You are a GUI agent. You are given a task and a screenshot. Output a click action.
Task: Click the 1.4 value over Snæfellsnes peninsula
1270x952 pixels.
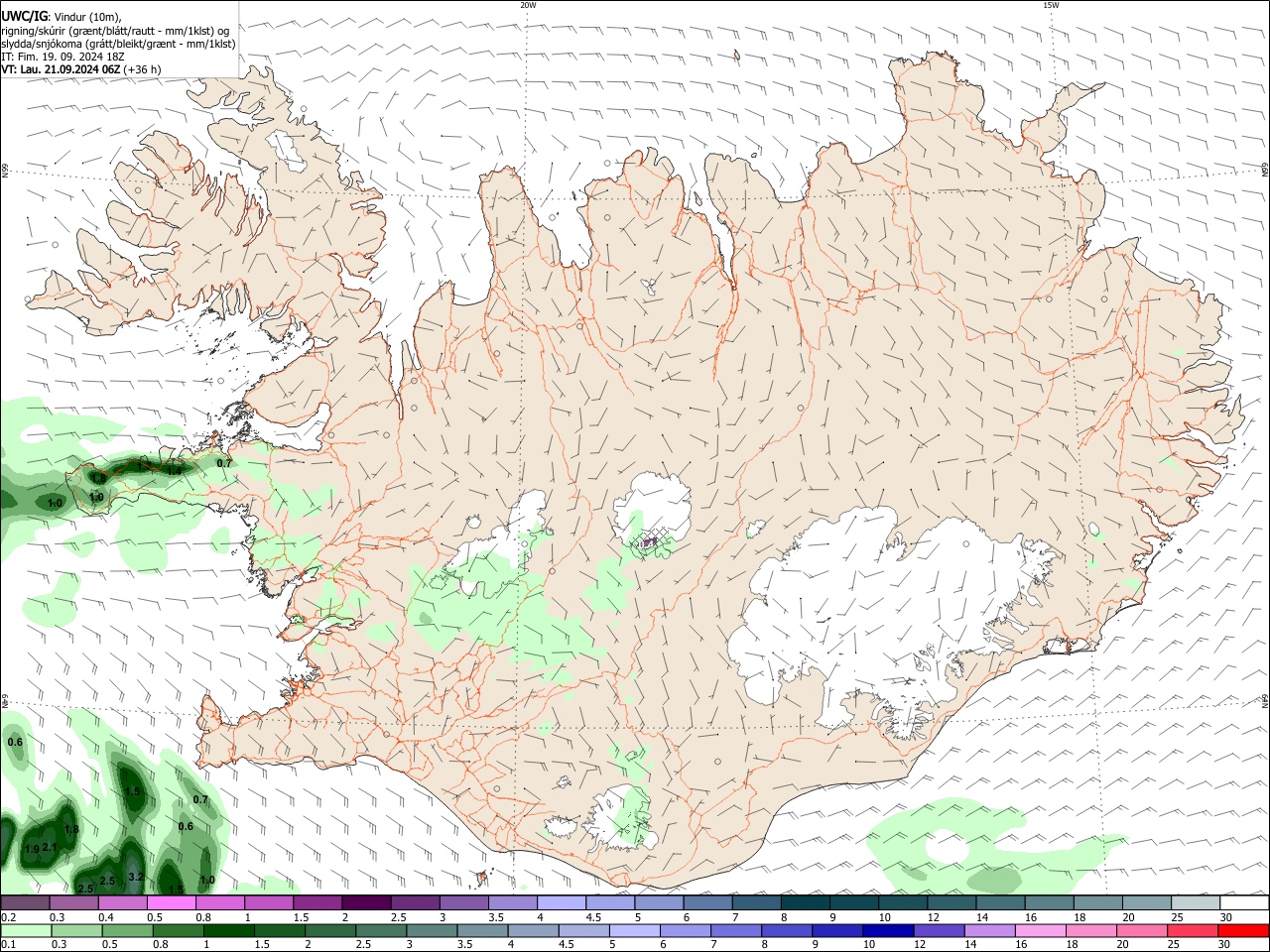coord(174,471)
